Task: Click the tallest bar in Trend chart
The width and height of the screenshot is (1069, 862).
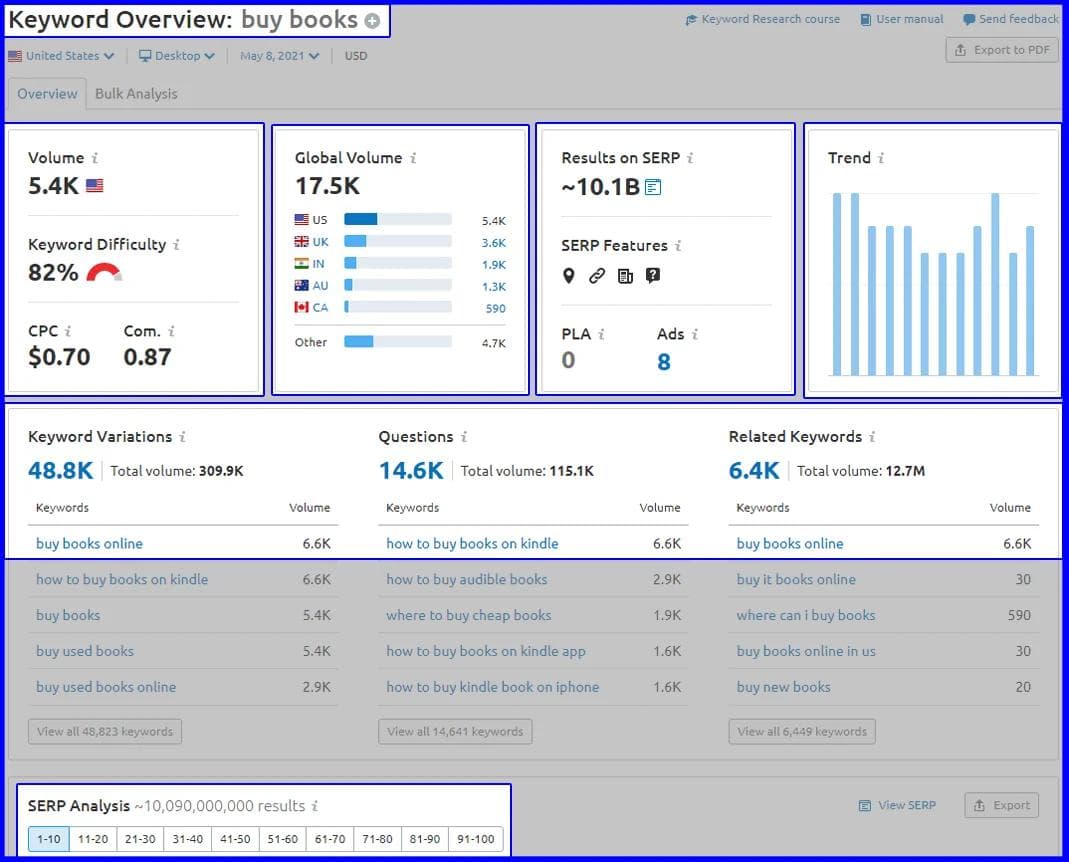Action: tap(996, 284)
